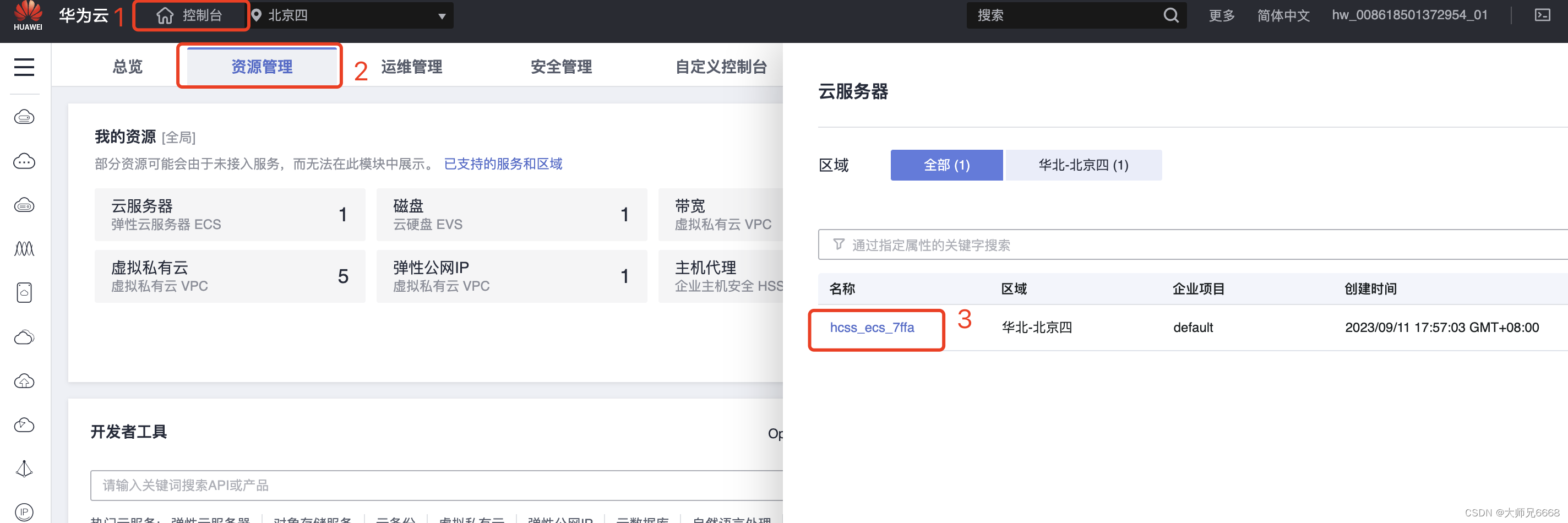This screenshot has height=523, width=1568.
Task: Open the 已支持的服务和区域 link
Action: (x=503, y=164)
